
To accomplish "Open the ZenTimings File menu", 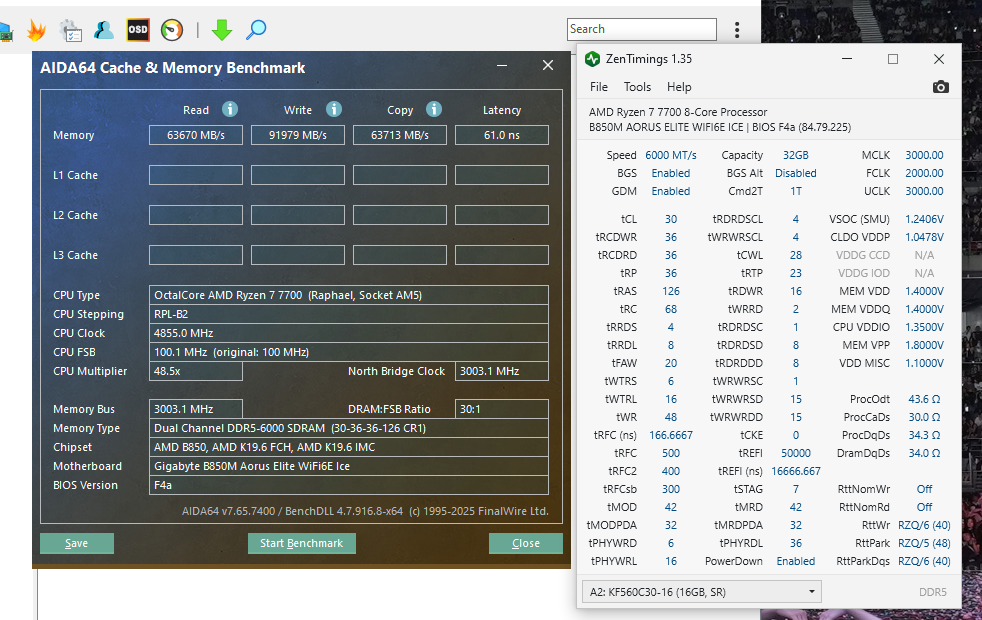I will (x=599, y=87).
